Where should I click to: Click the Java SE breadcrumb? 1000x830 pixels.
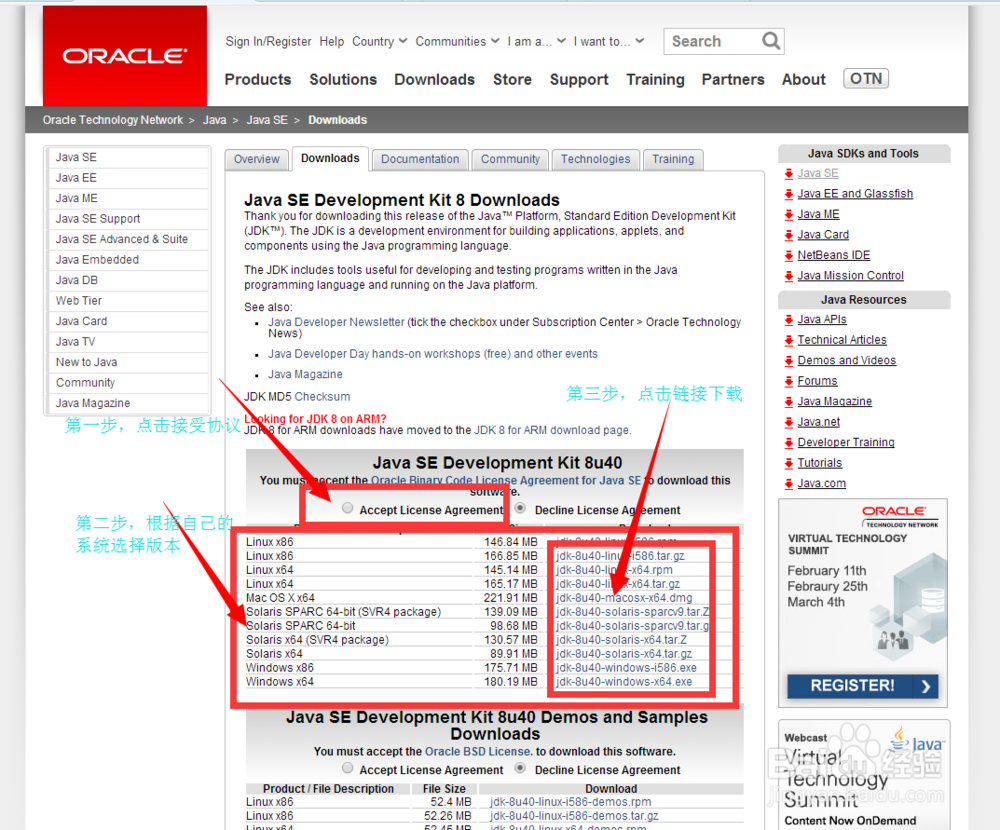pyautogui.click(x=267, y=120)
